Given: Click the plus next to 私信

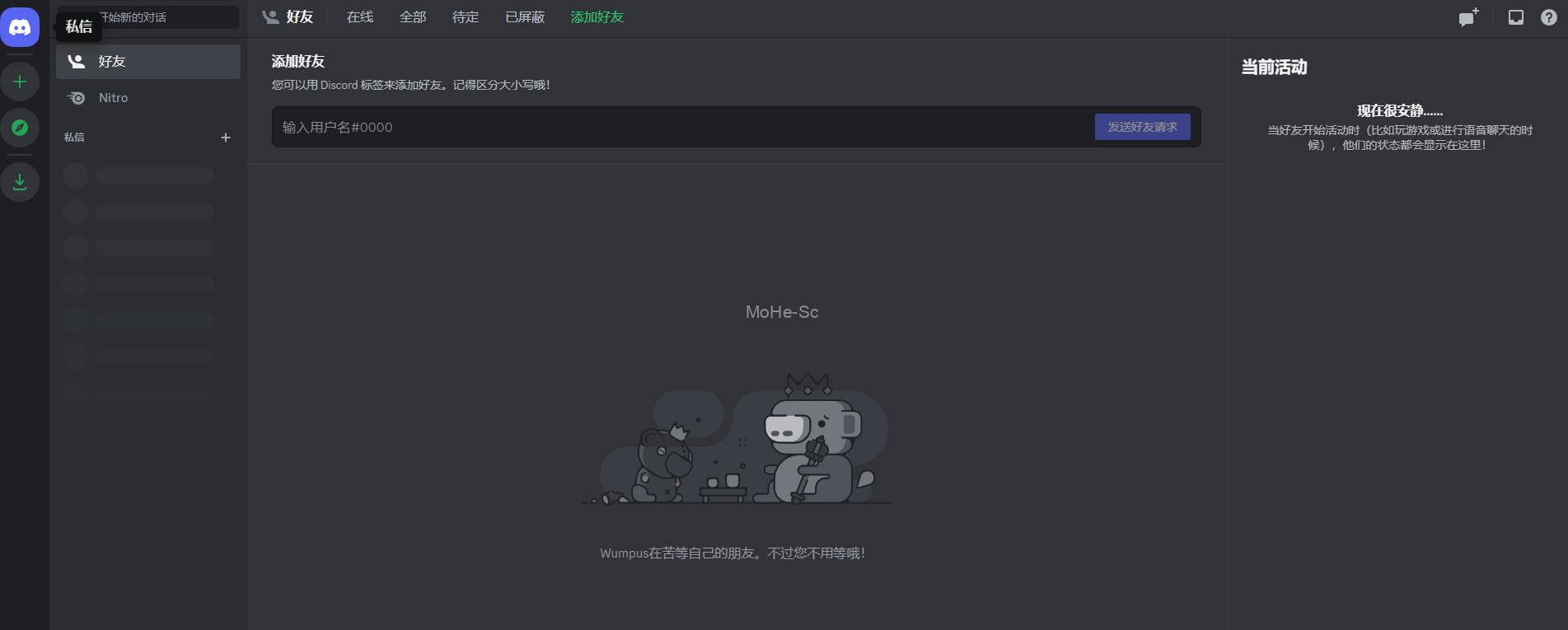Looking at the screenshot, I should pyautogui.click(x=226, y=138).
